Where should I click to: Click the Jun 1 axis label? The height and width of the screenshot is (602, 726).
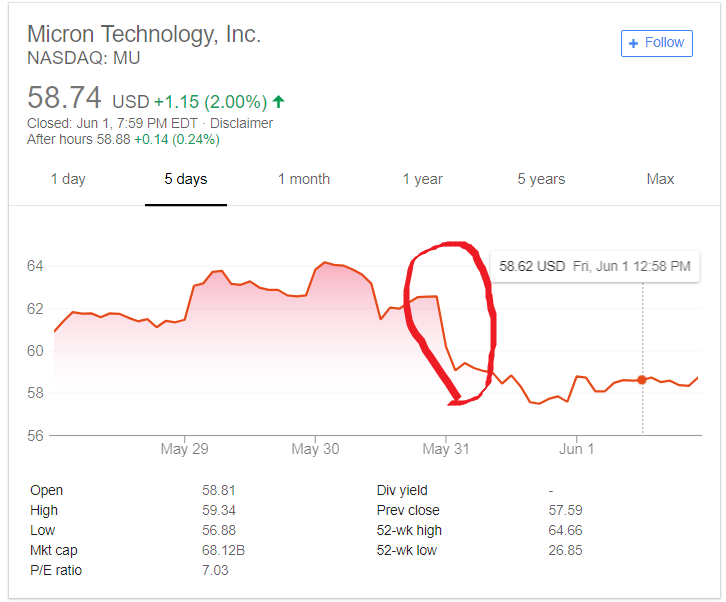[576, 449]
